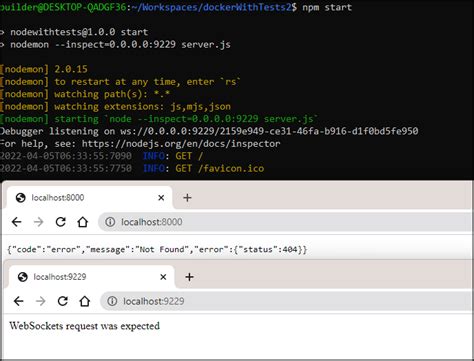Click the 'to restart at any time' nodemon line
The height and width of the screenshot is (361, 474).
[x=120, y=82]
